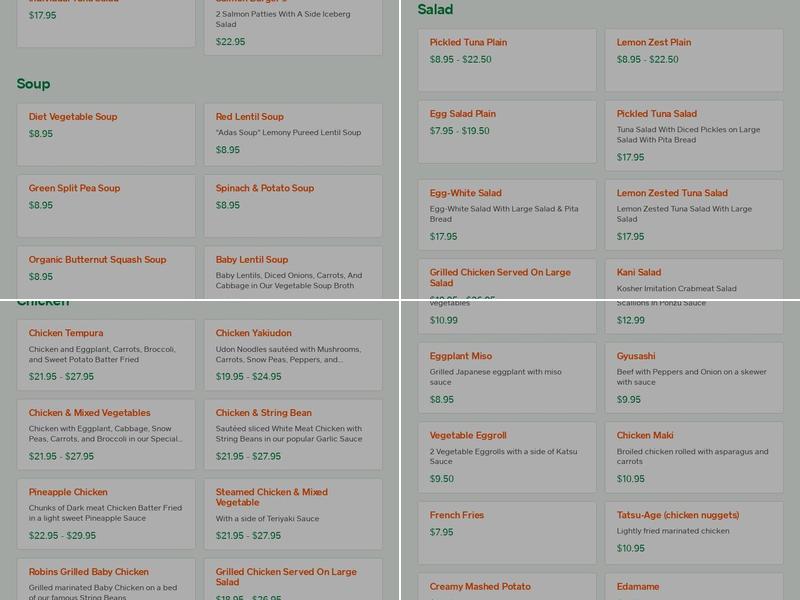Screen dimensions: 800x600
Task: Pick the Pineapple Chicken dish
Action: (x=106, y=513)
